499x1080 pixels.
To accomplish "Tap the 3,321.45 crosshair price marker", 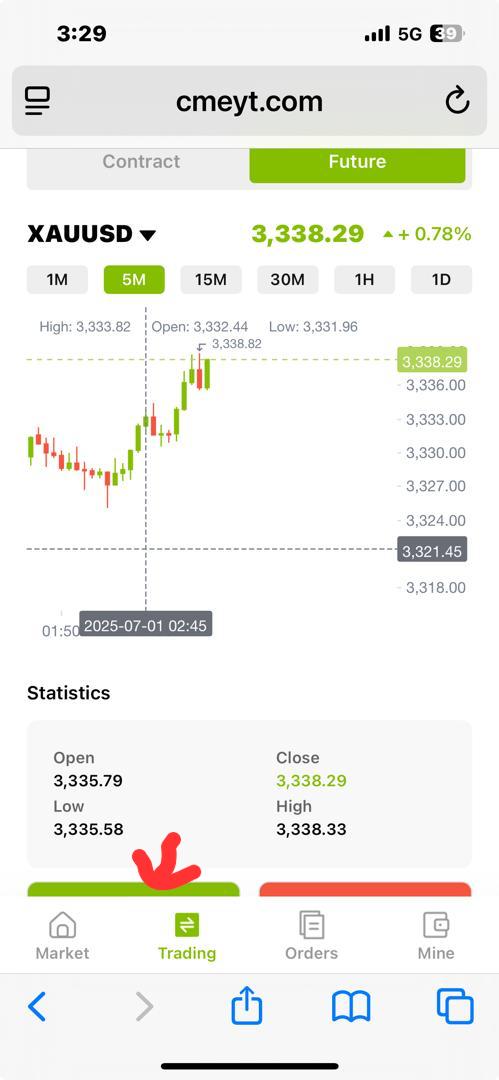I will pos(432,549).
